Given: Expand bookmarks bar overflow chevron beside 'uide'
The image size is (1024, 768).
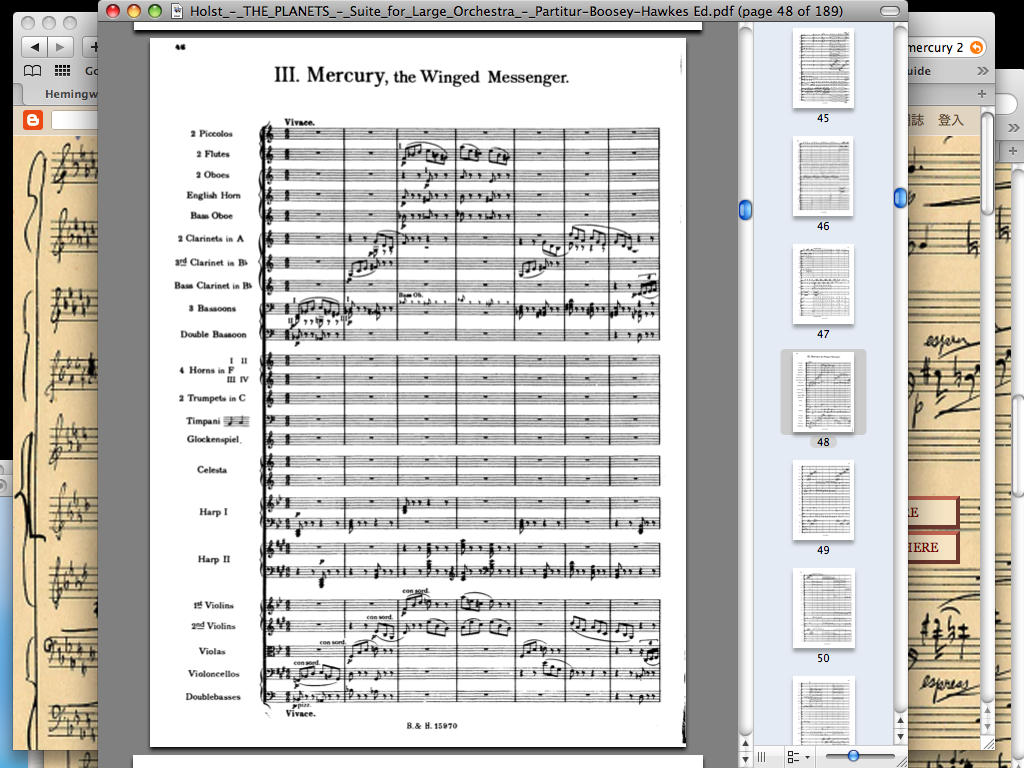Looking at the screenshot, I should coord(983,71).
